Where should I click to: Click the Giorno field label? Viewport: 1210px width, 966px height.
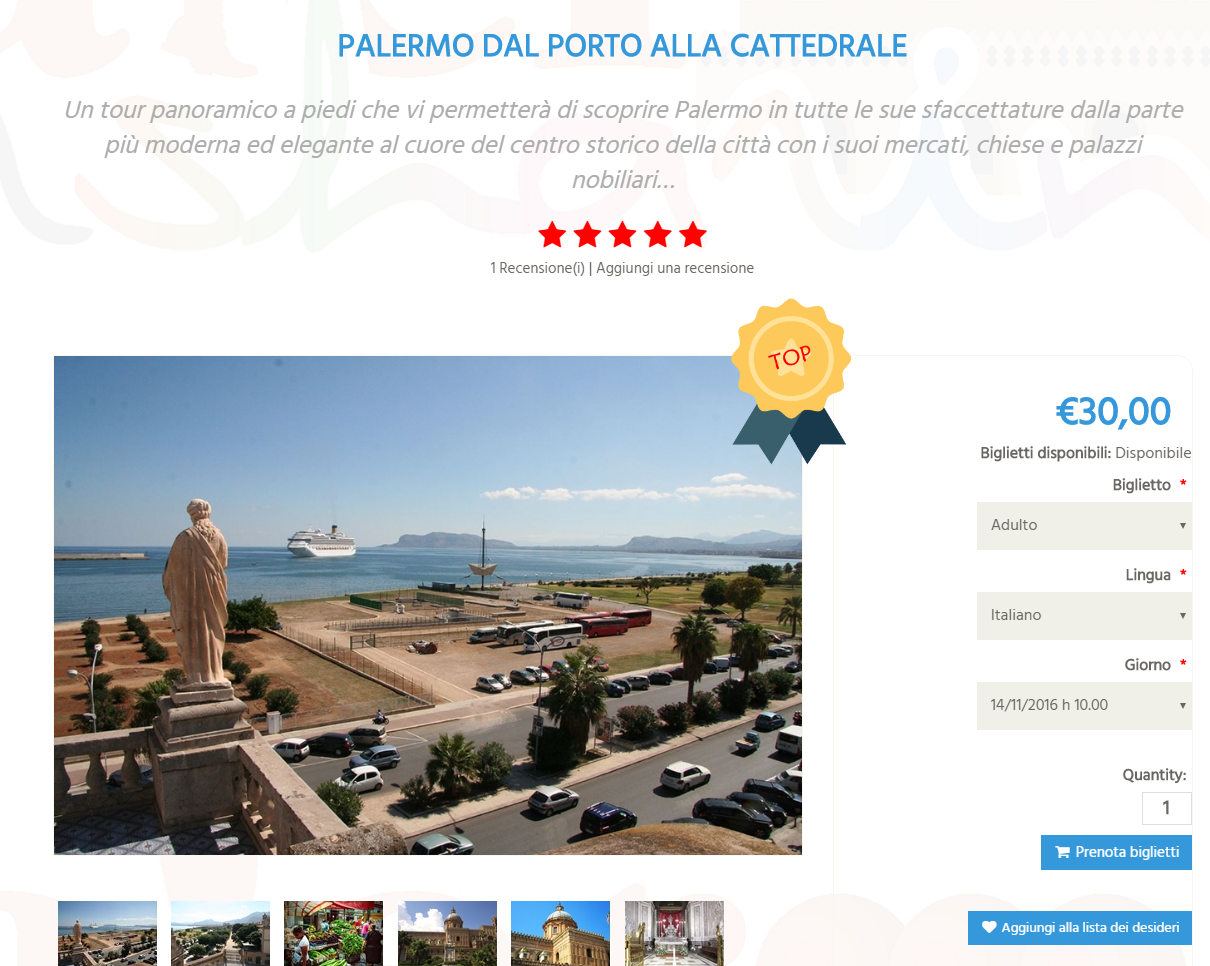pyautogui.click(x=1149, y=665)
